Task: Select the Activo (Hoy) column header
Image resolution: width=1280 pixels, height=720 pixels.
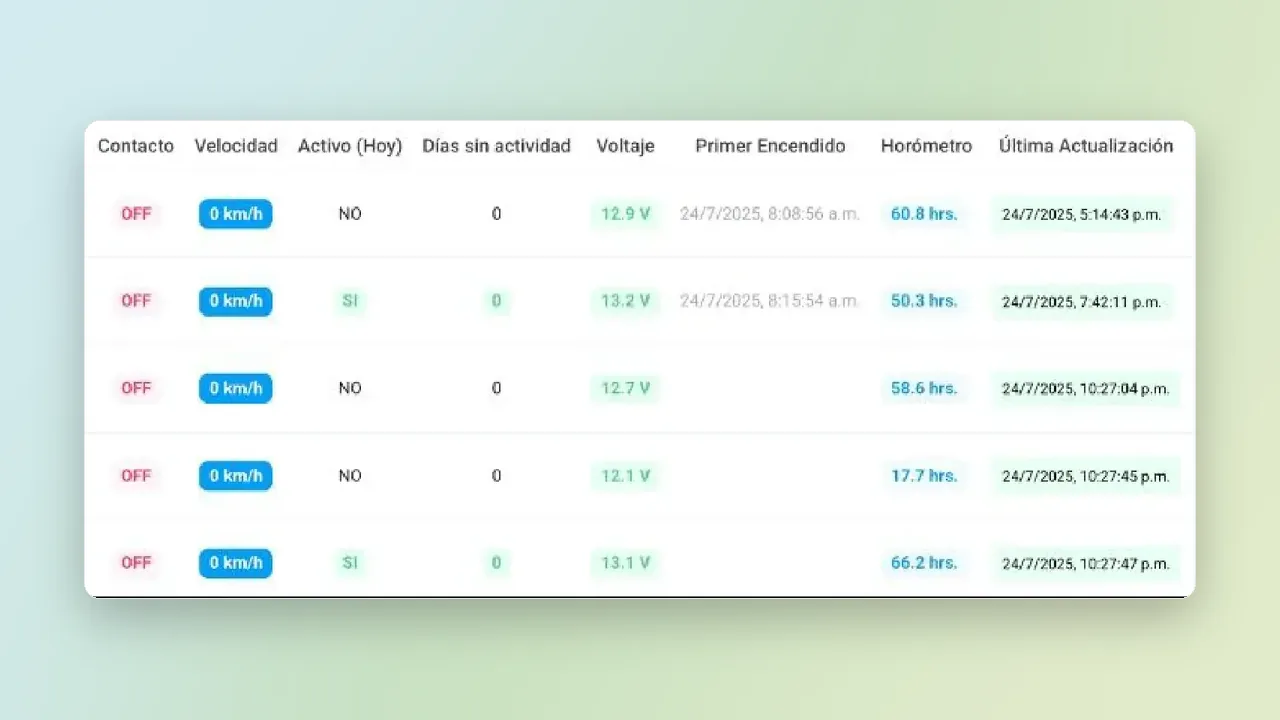Action: click(350, 146)
